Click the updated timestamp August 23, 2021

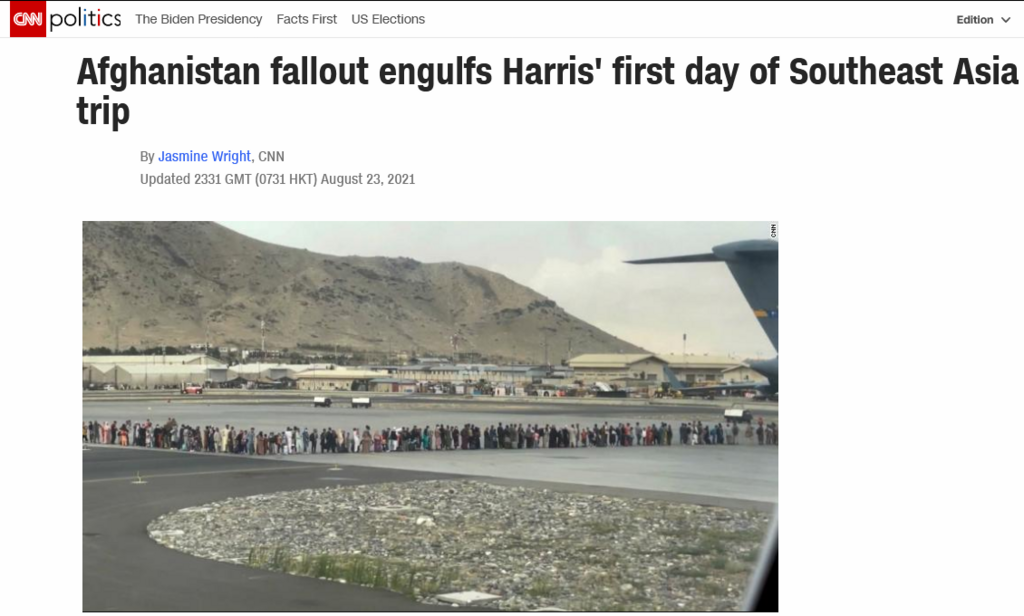click(x=278, y=179)
